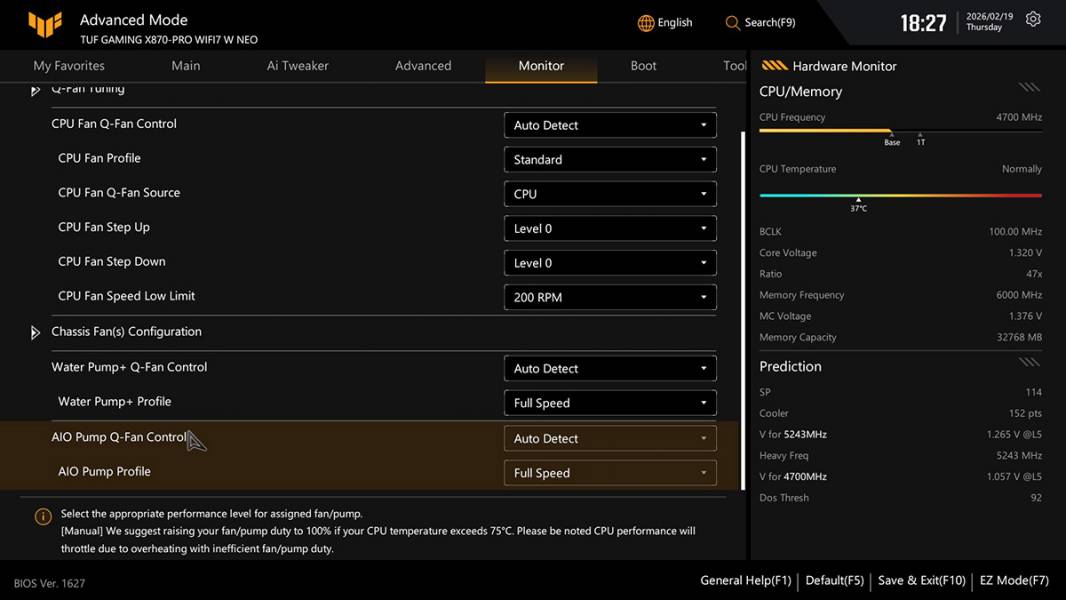Switch to the Ai Tweaker tab
1066x600 pixels.
298,66
